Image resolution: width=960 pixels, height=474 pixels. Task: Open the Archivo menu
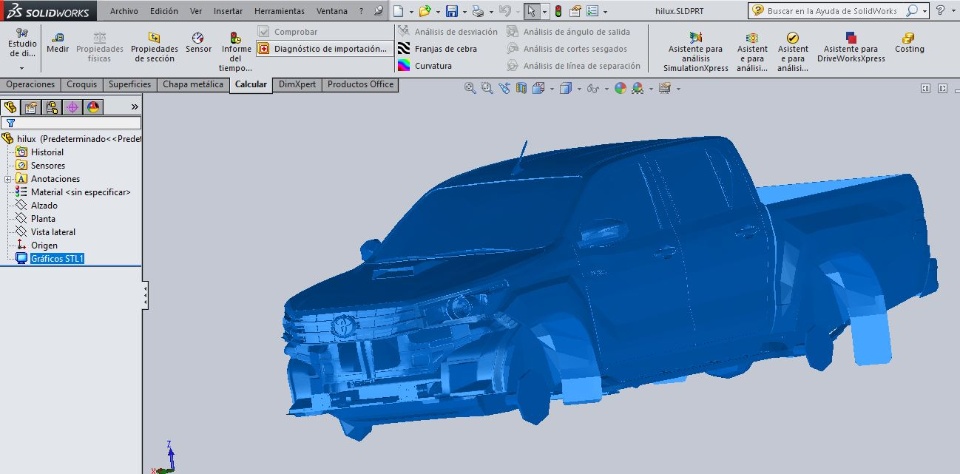124,11
